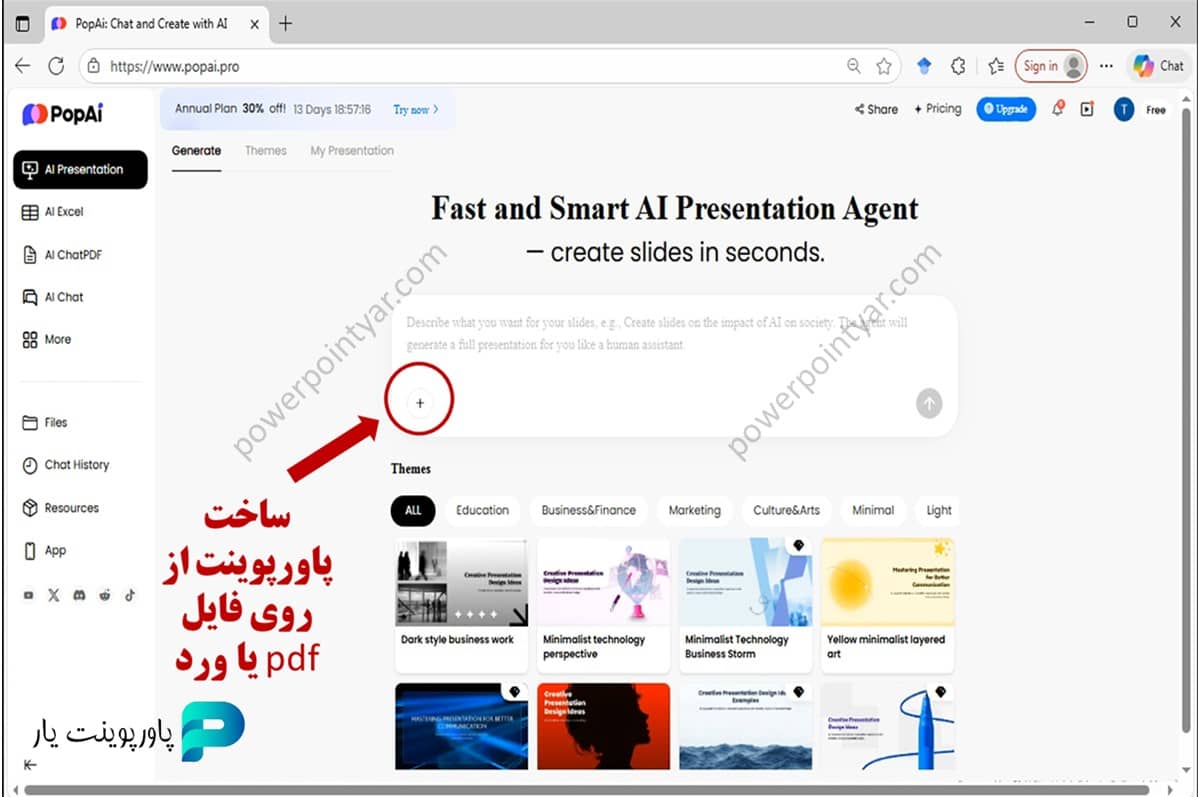Filter themes by Minimal style
This screenshot has width=1200, height=797.
pos(873,510)
